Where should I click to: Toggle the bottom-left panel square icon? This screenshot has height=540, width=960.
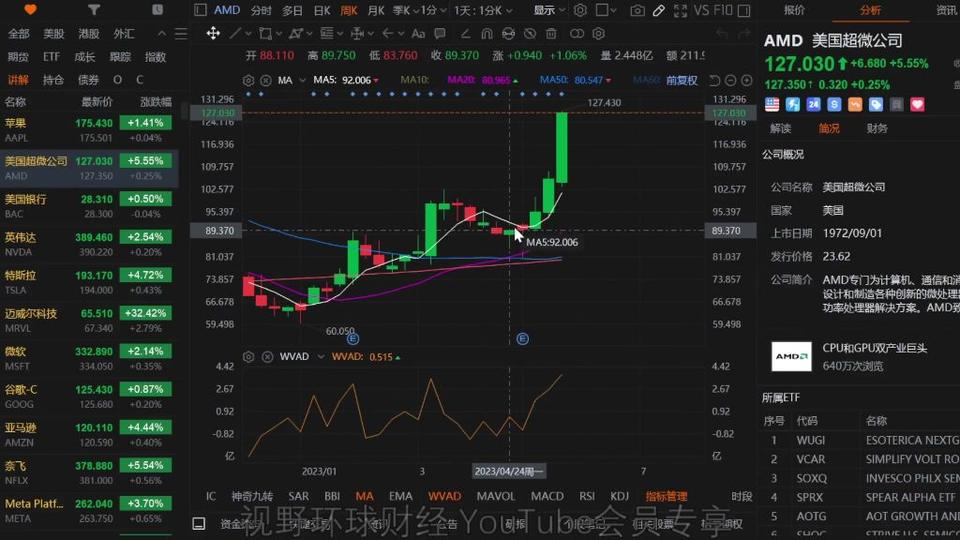click(x=199, y=523)
